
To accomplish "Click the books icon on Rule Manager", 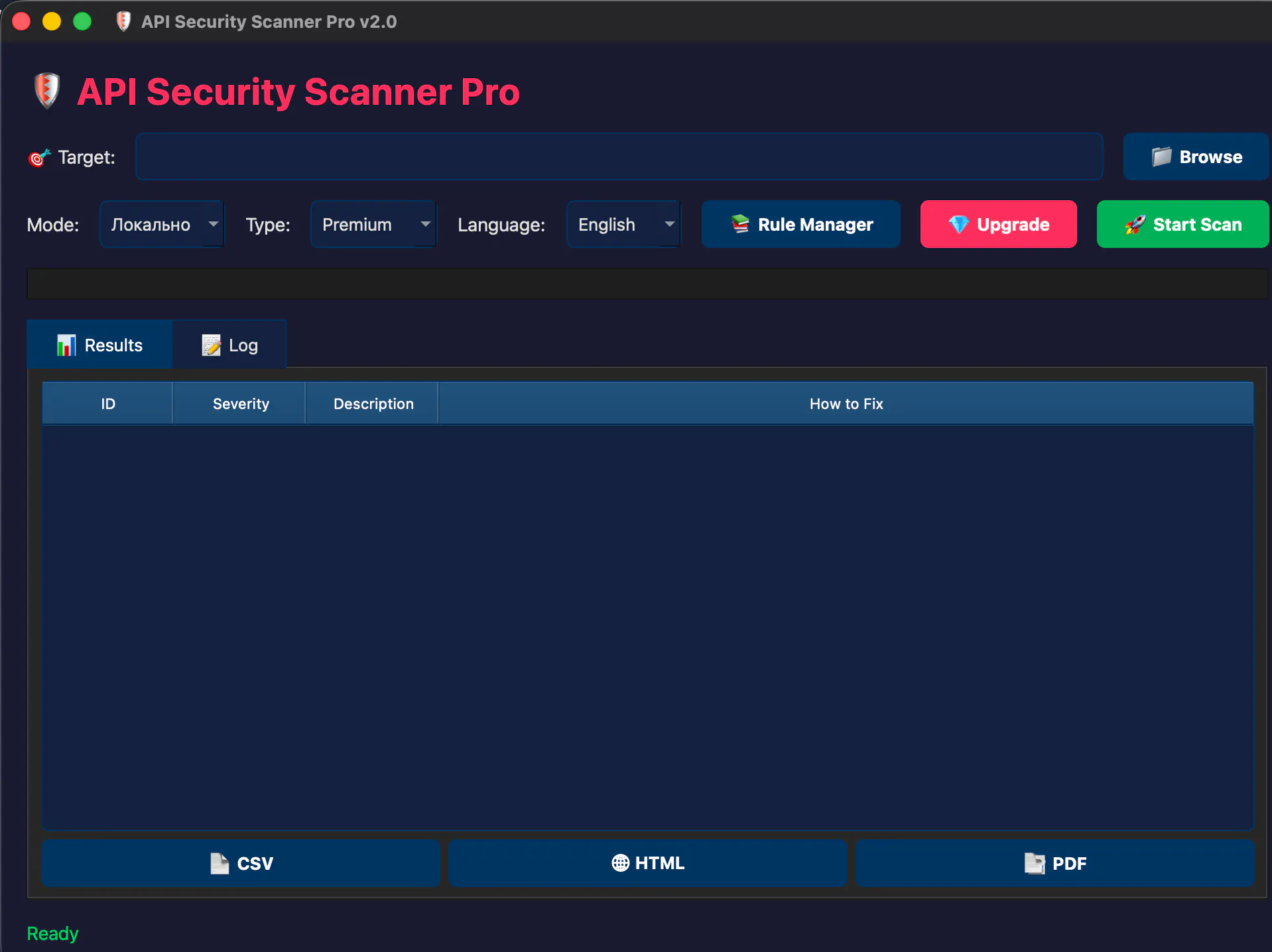I will click(740, 224).
